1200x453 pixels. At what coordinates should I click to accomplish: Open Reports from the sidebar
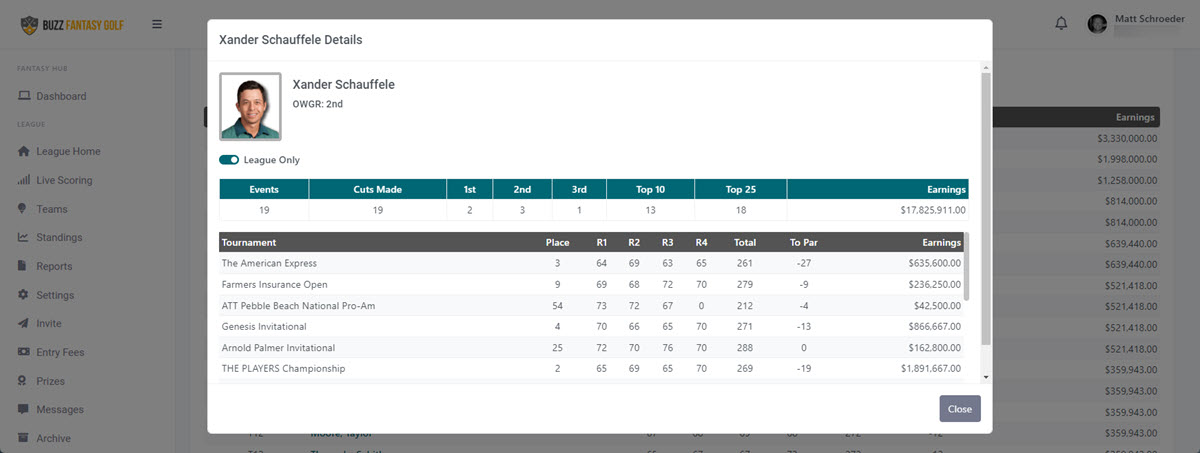point(54,267)
